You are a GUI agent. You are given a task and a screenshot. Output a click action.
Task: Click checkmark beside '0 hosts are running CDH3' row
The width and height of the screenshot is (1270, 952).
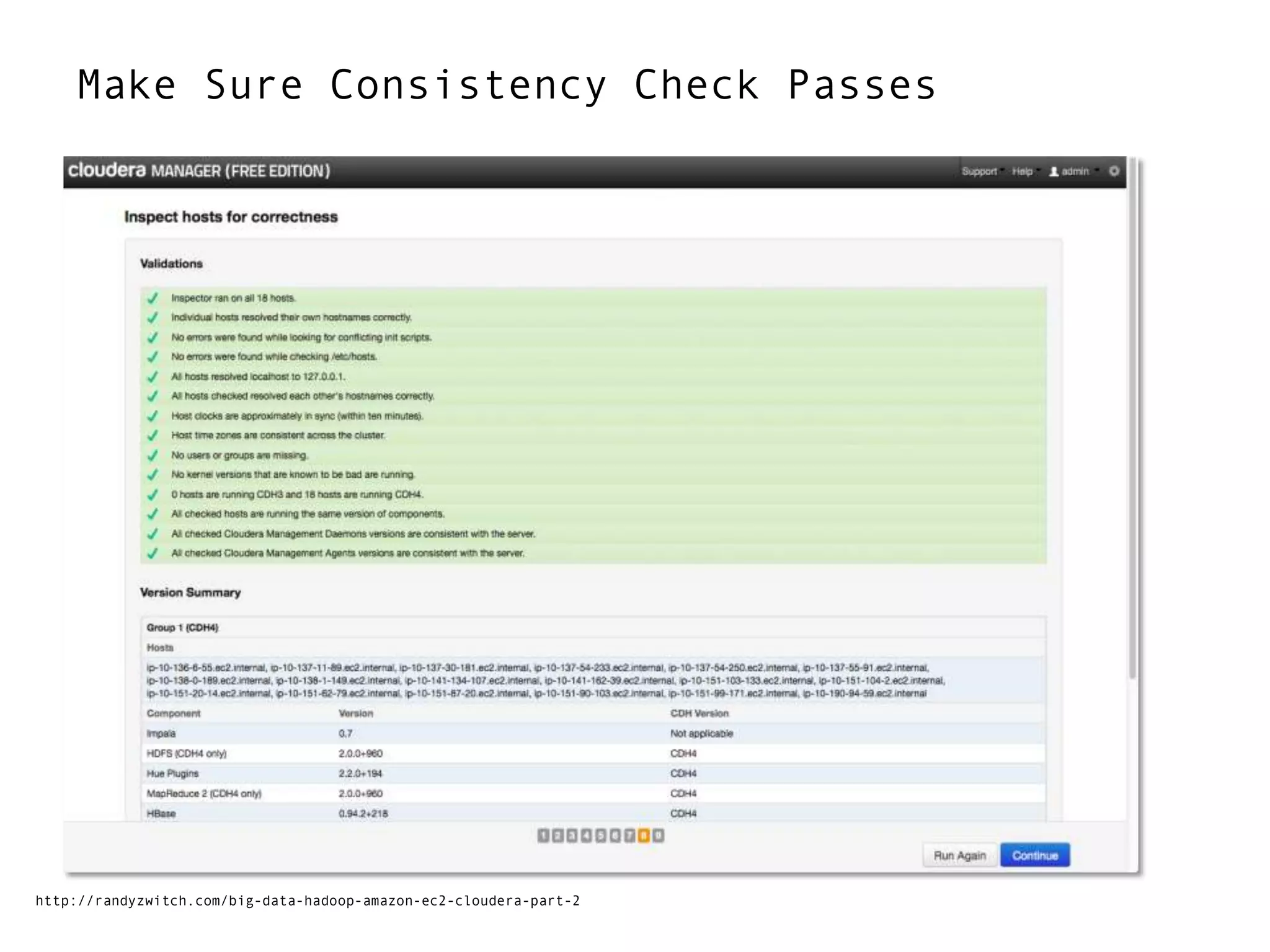[153, 495]
